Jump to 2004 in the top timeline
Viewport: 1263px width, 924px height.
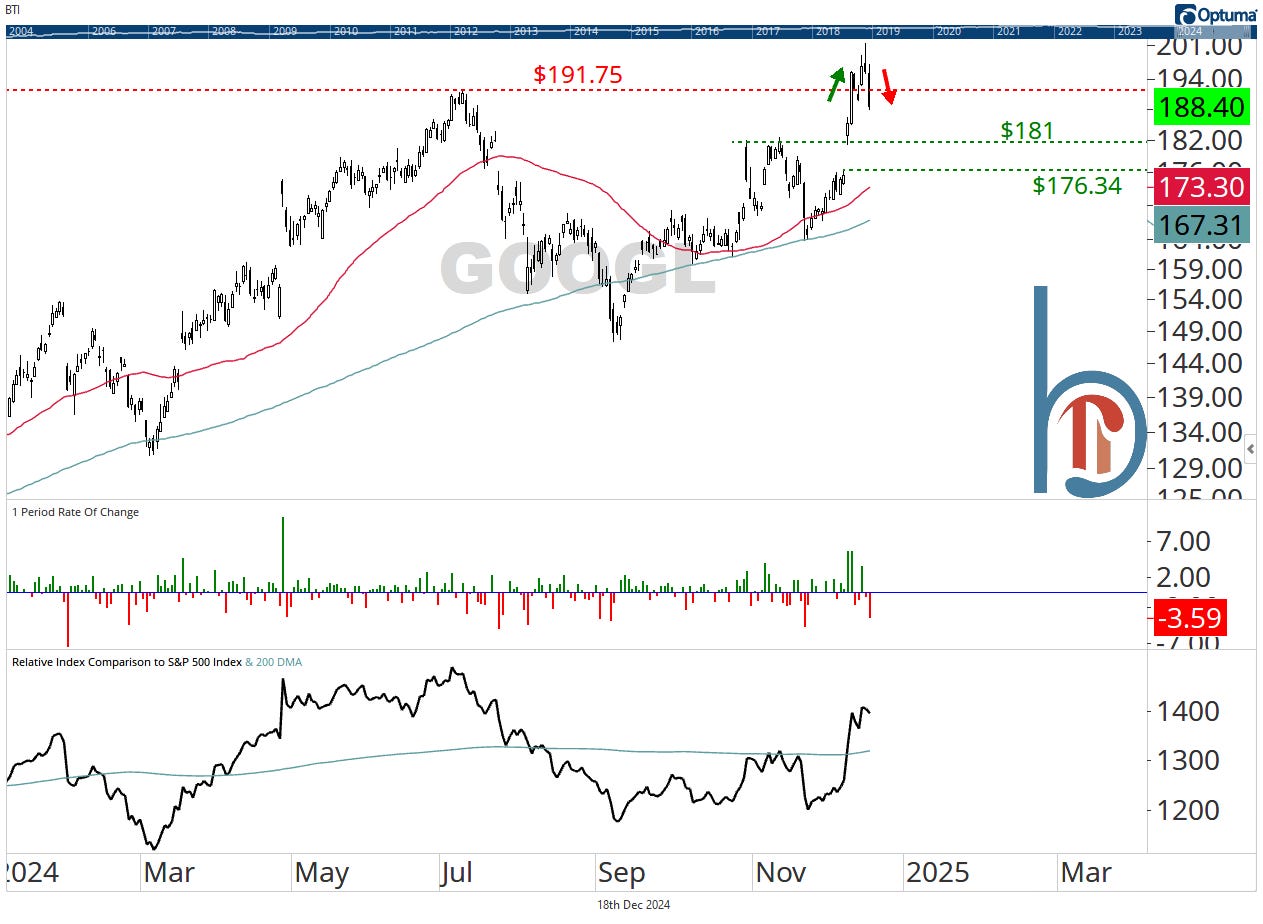click(21, 32)
